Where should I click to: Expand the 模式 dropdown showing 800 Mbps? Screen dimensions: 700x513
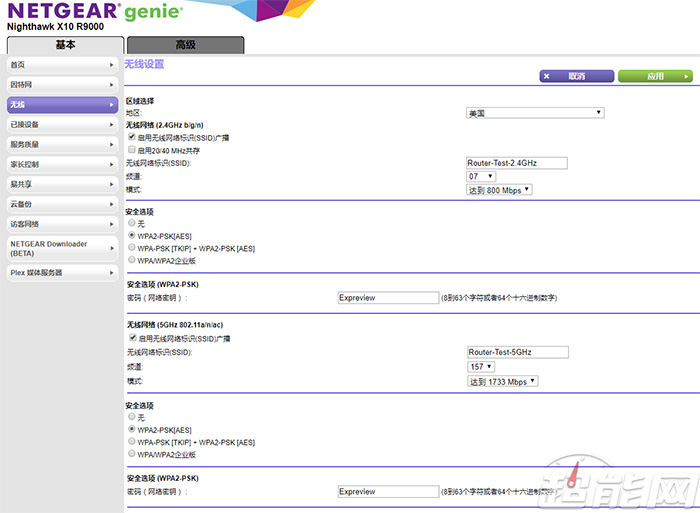point(499,189)
